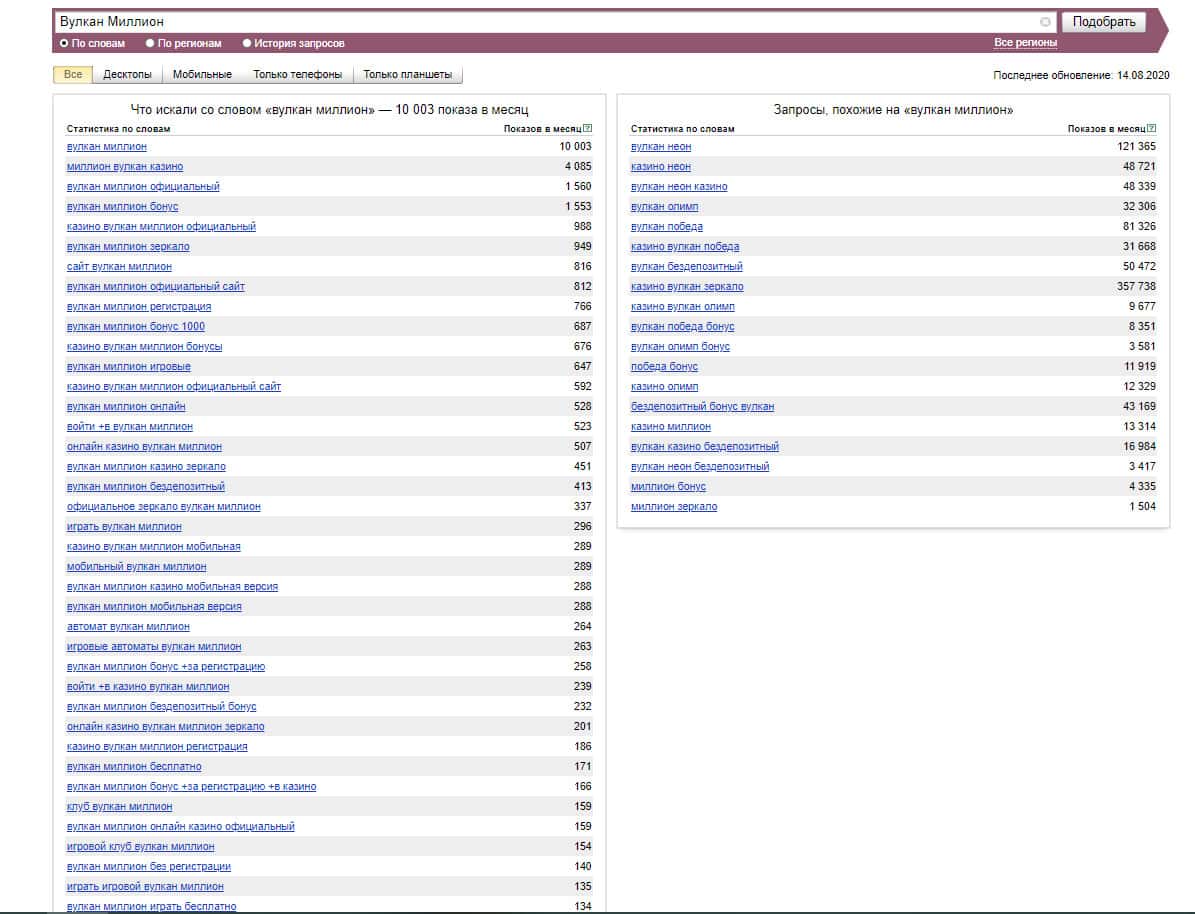Open the 'миллион вулкан казино' query link
The width and height of the screenshot is (1195, 914).
pos(125,167)
